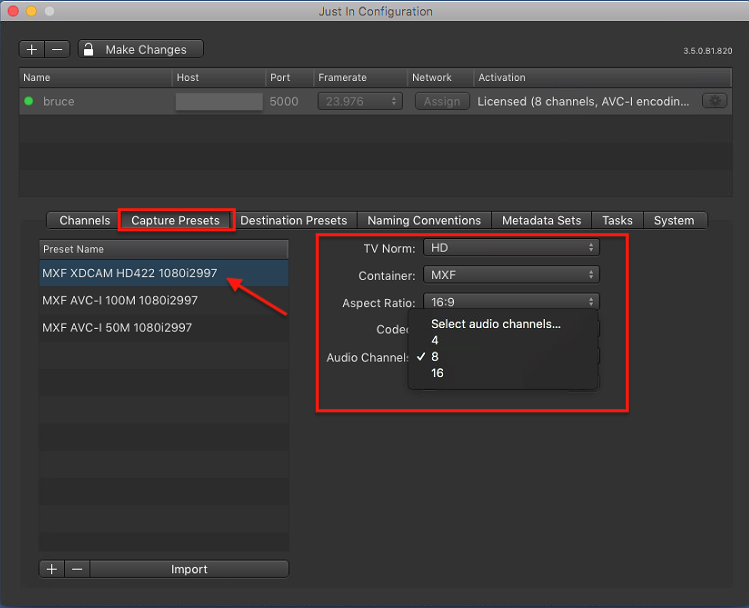This screenshot has width=749, height=608.
Task: Click the Preset Name column header
Action: tap(164, 249)
